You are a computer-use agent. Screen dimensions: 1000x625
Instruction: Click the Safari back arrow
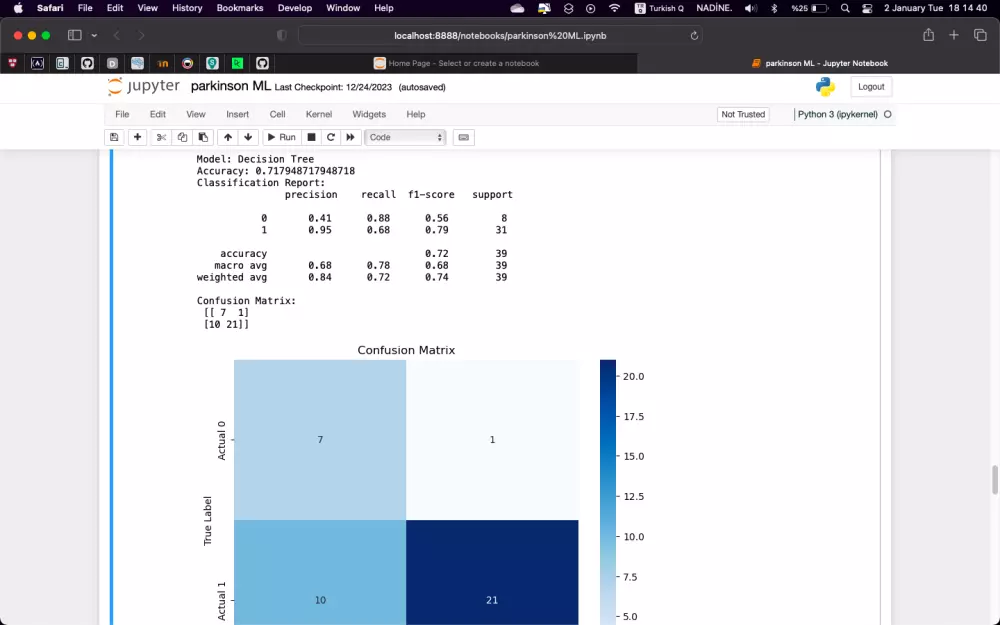point(117,36)
